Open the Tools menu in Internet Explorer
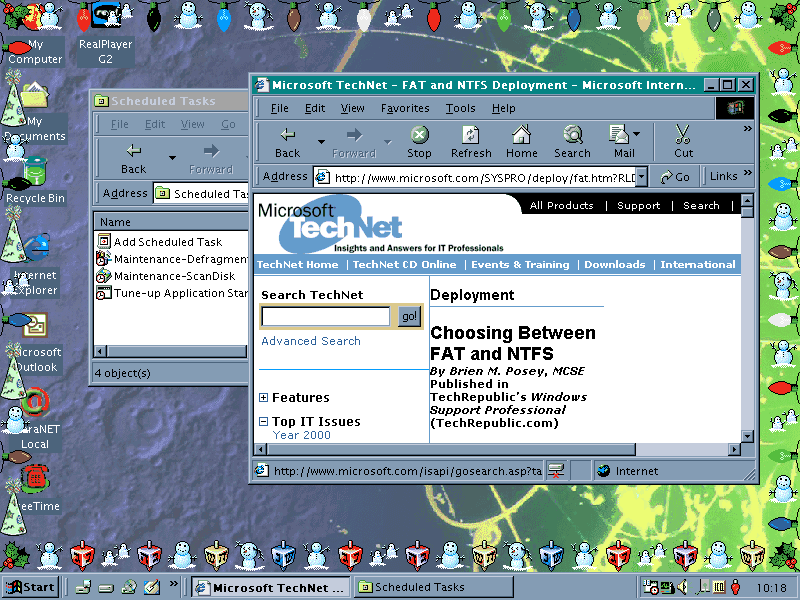The width and height of the screenshot is (800, 600). [461, 108]
